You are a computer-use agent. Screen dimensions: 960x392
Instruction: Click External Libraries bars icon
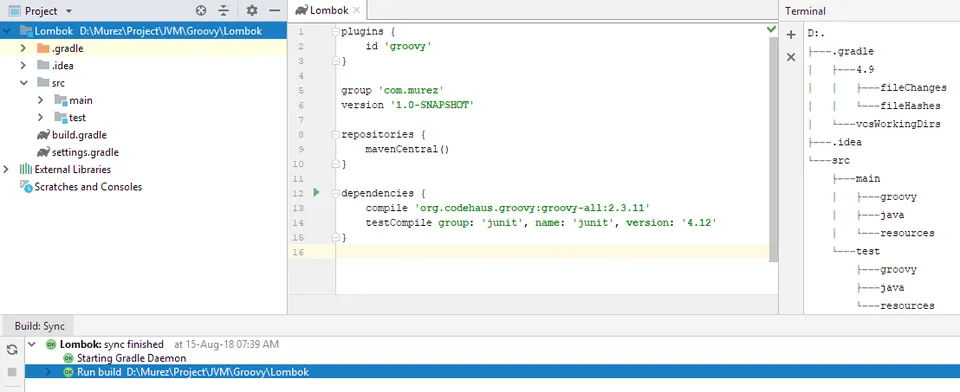tap(26, 169)
